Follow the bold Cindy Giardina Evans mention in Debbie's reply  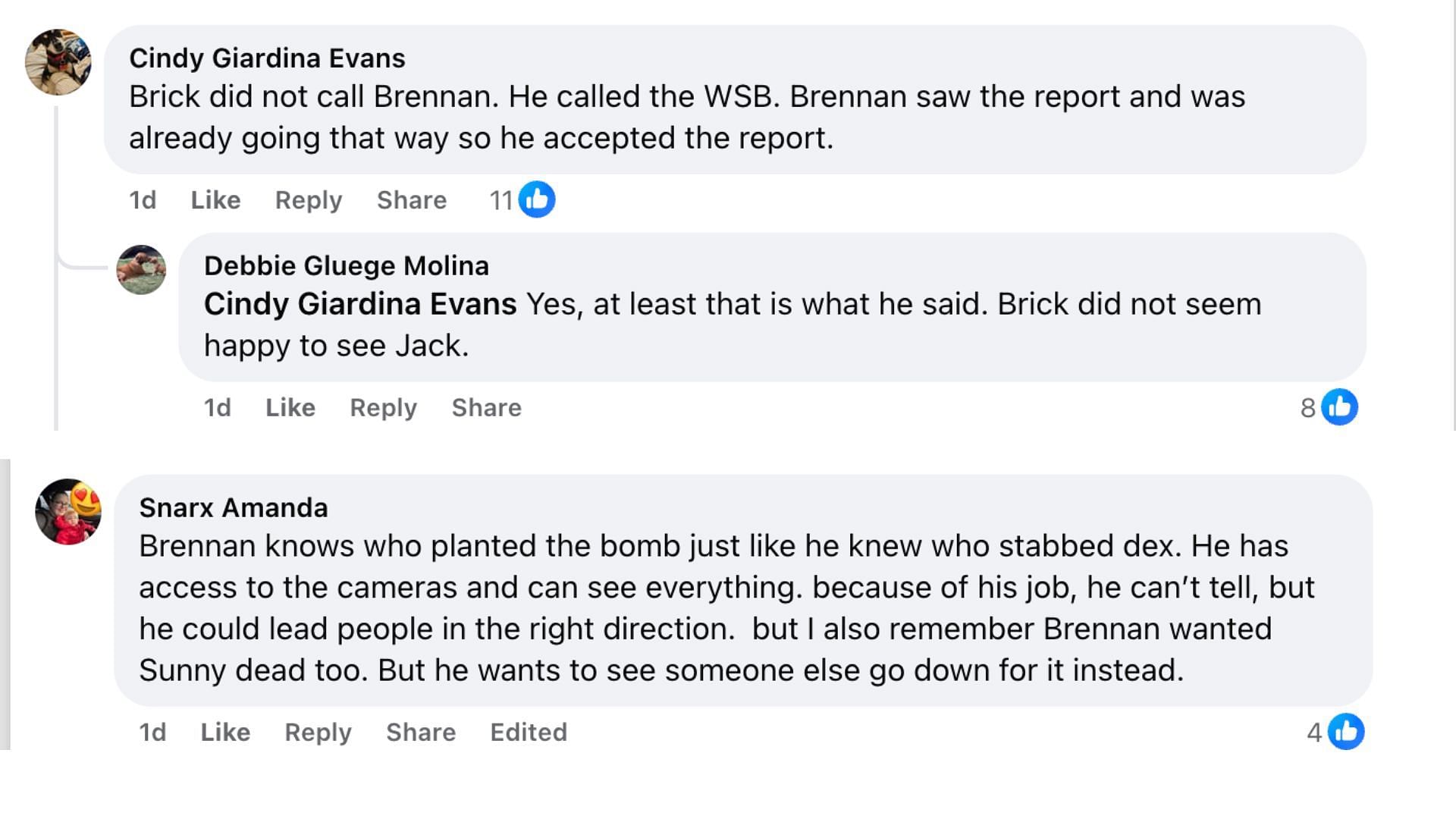[x=360, y=304]
